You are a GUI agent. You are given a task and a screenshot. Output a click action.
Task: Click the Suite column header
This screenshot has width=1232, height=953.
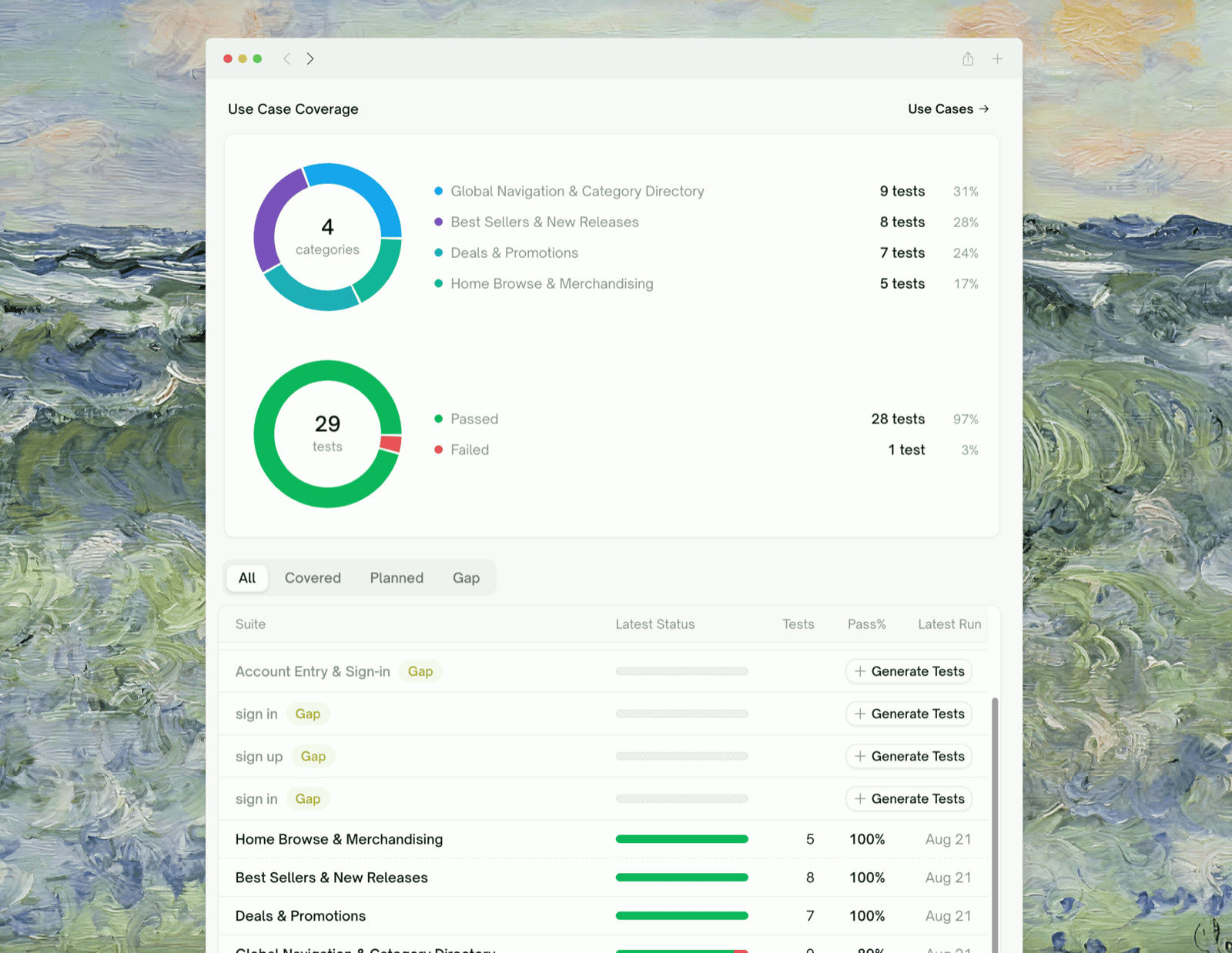click(250, 624)
